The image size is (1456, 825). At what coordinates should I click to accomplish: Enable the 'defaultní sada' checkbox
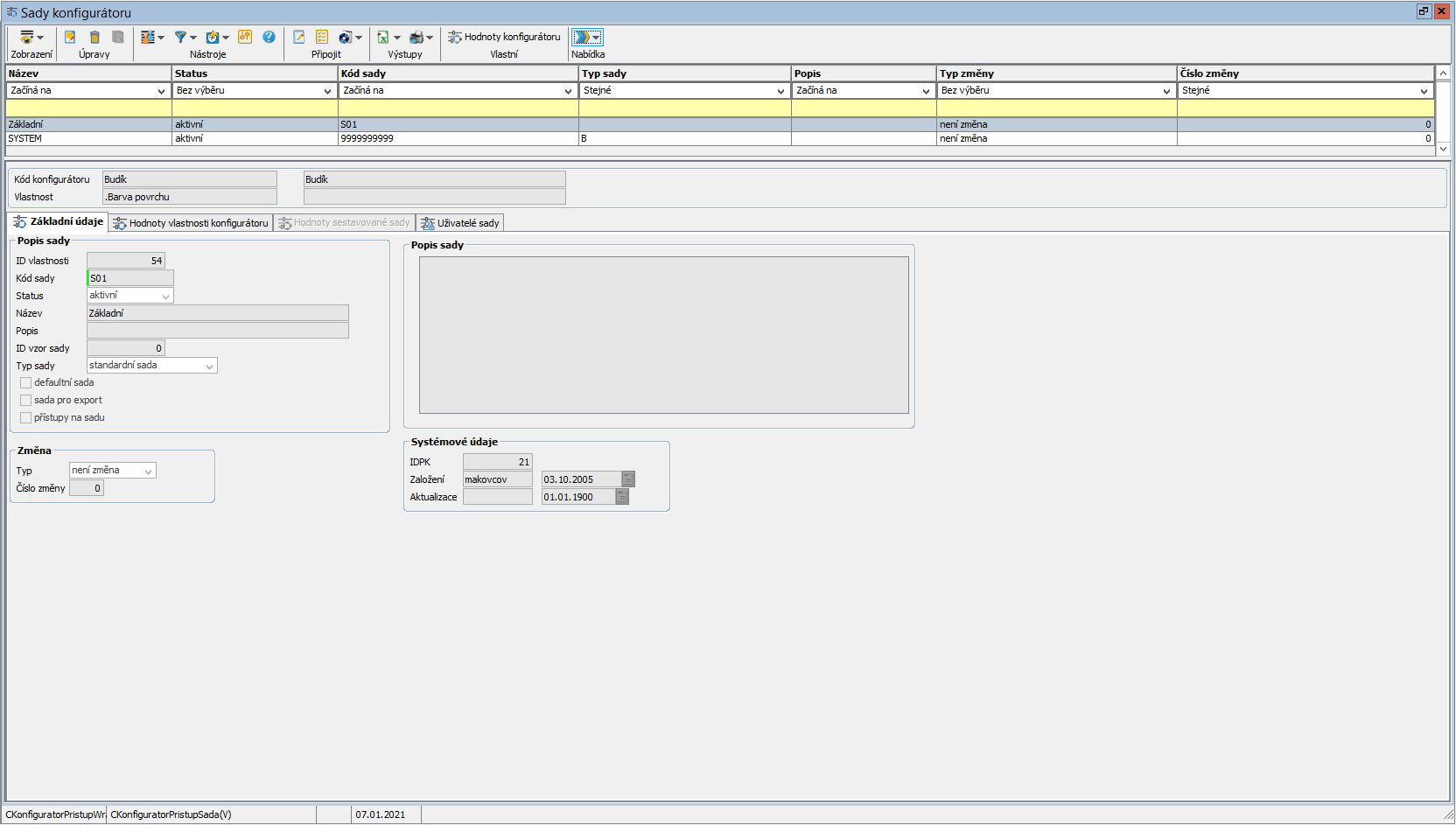(25, 383)
